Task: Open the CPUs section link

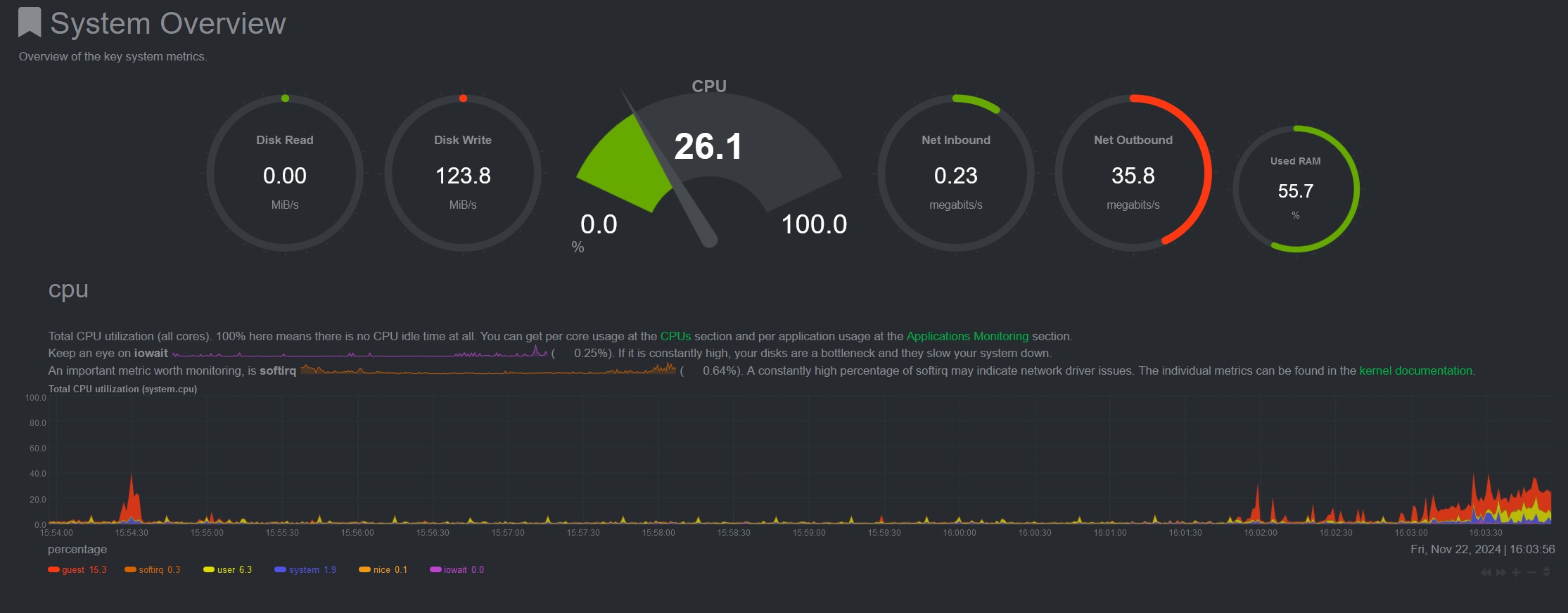Action: 675,336
